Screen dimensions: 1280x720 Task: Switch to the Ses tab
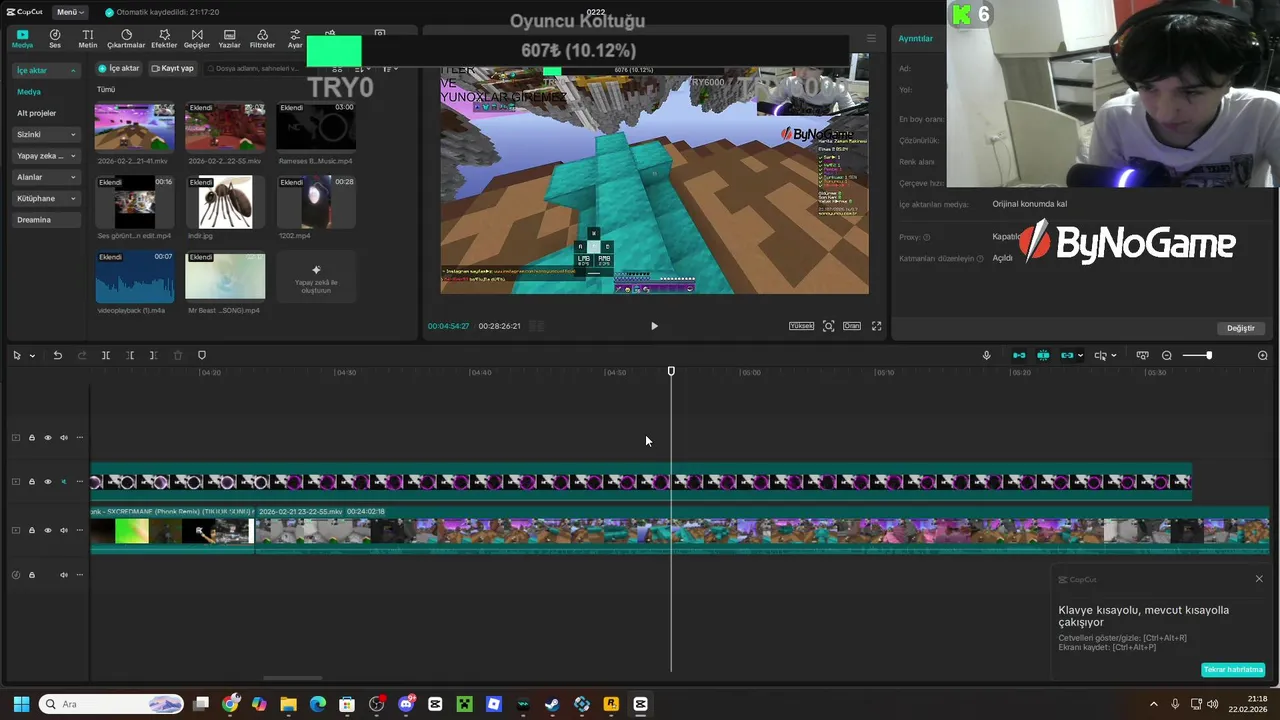point(55,38)
